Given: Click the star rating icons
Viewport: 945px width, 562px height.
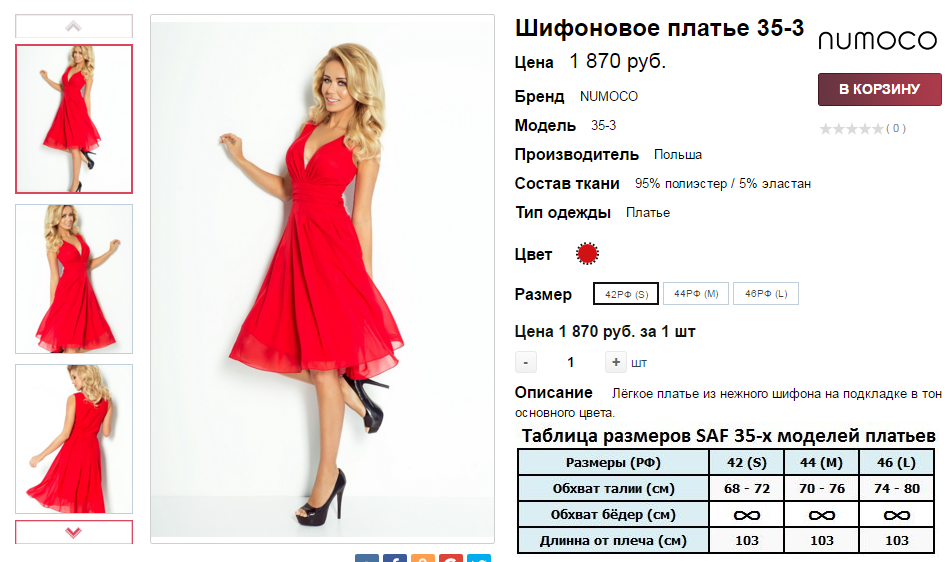Looking at the screenshot, I should (x=852, y=128).
